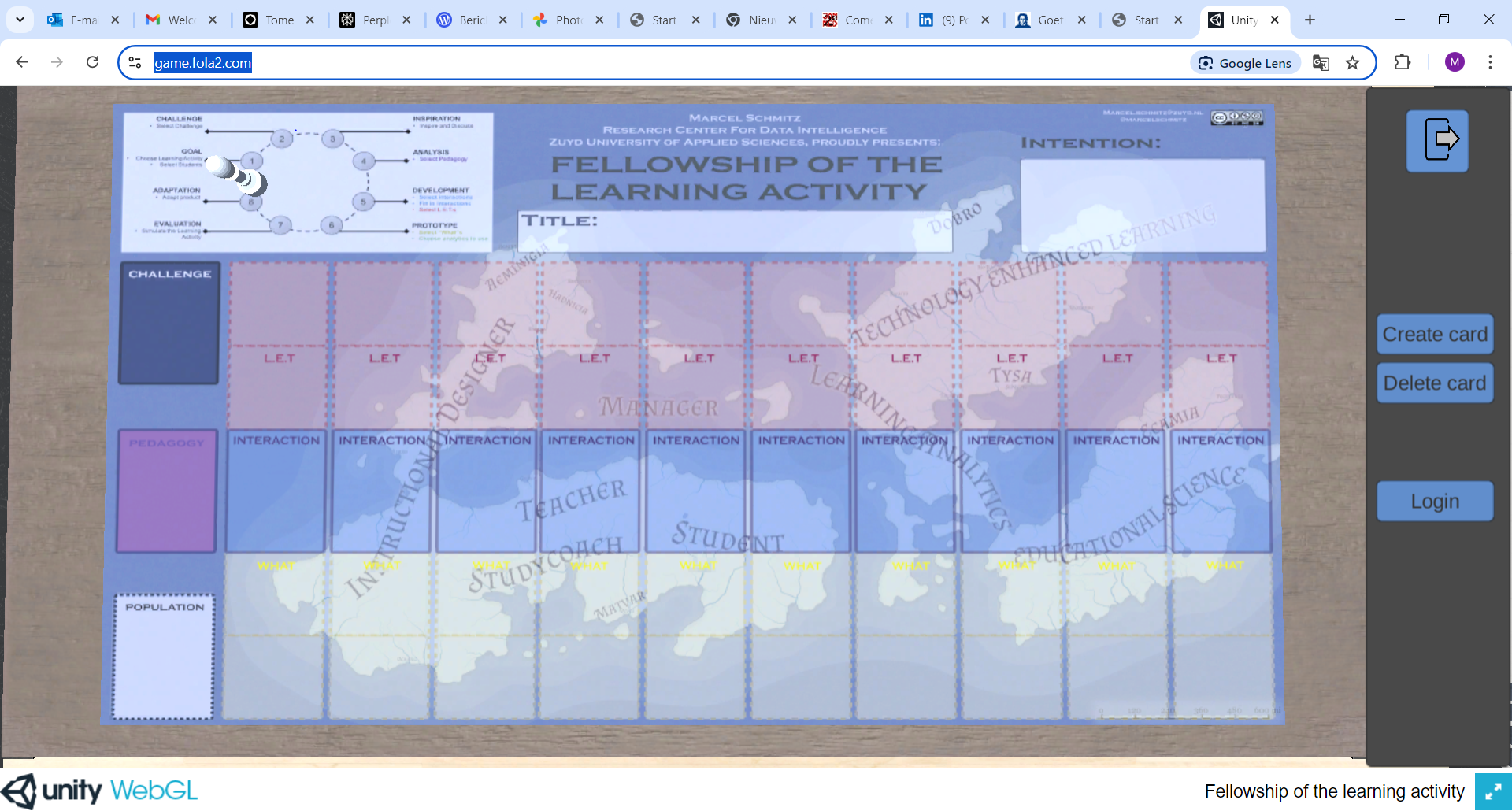The image size is (1512, 811).
Task: Reload the current page
Action: point(92,62)
